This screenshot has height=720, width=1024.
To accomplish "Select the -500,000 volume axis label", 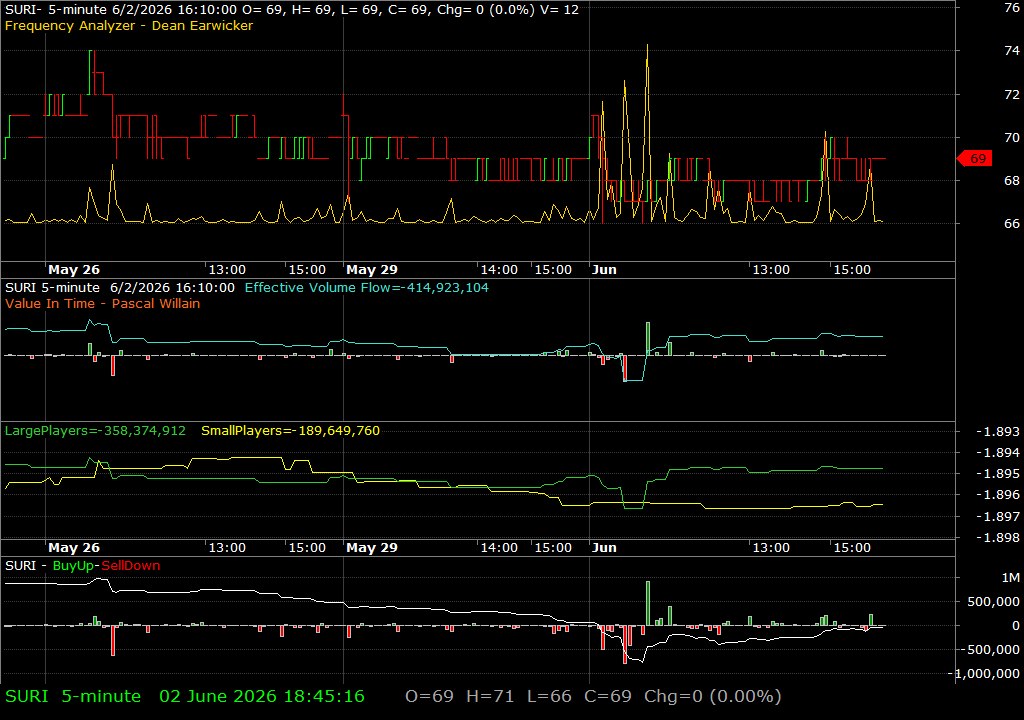I will click(990, 649).
